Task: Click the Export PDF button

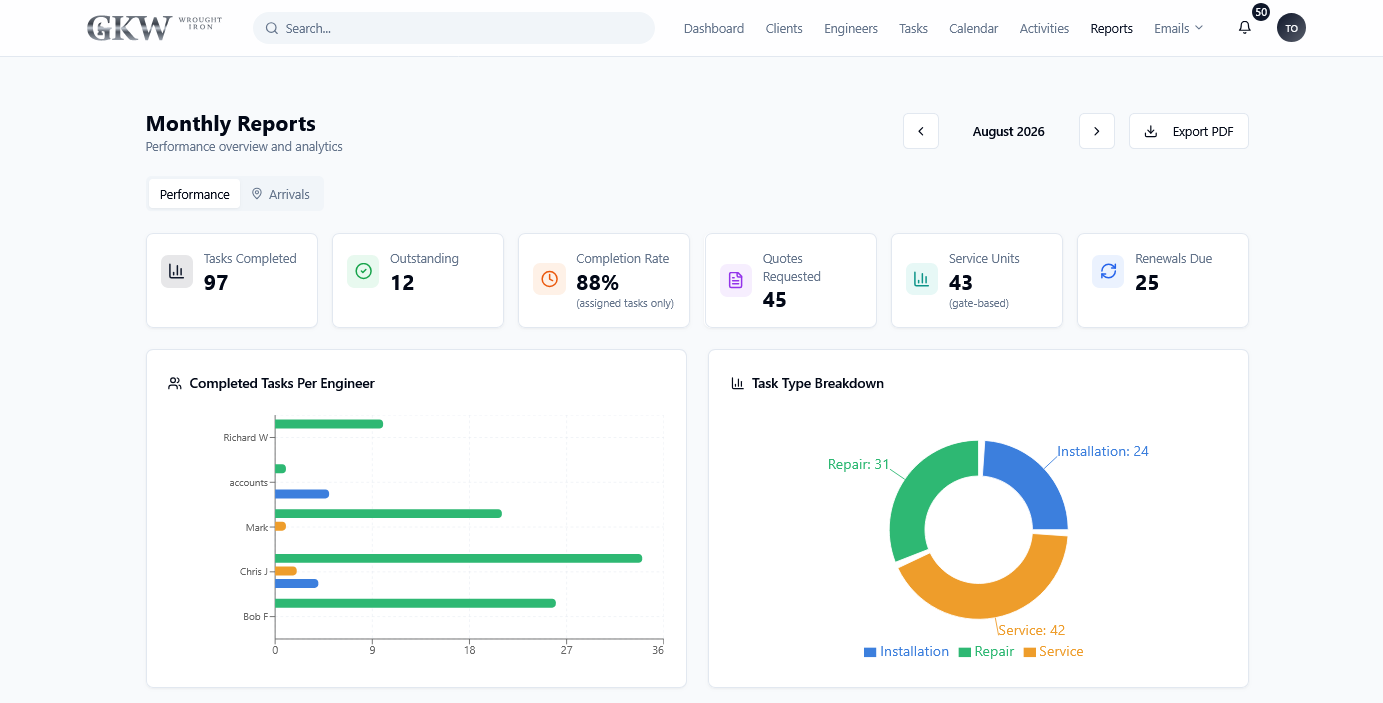Action: point(1189,131)
